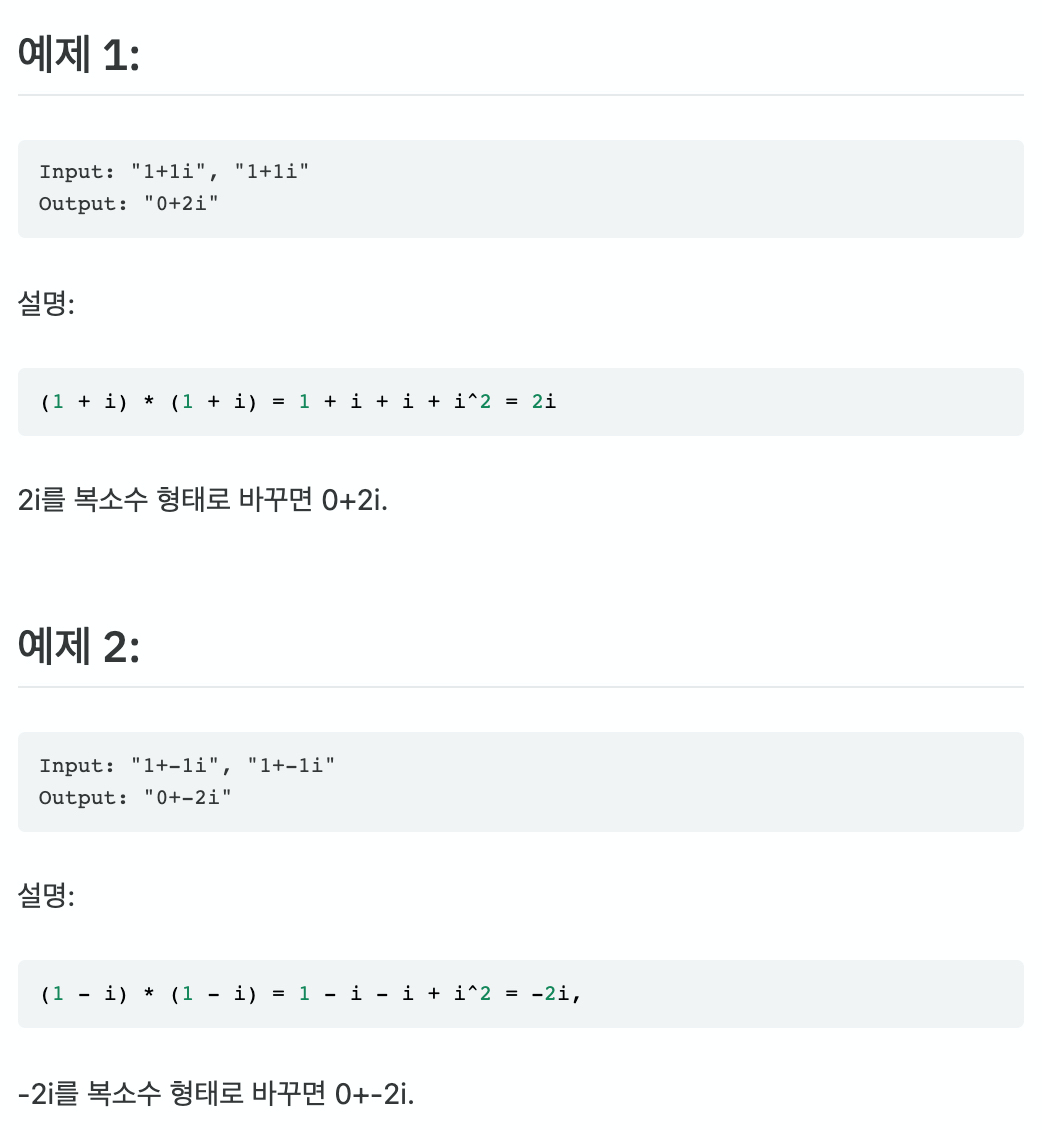Click the sentence ending with 0+-2i.
Viewport: 1042px width, 1130px height.
tap(216, 1093)
